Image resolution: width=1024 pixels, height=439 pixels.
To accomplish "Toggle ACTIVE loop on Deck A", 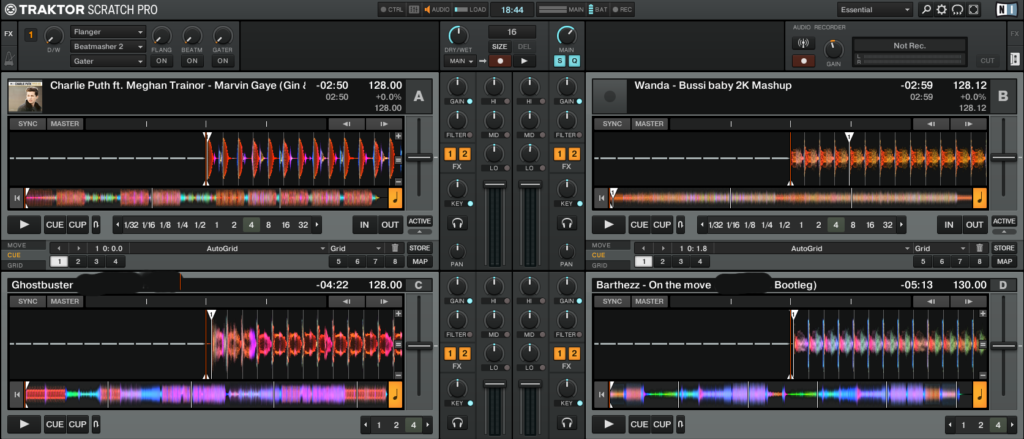I will (419, 221).
